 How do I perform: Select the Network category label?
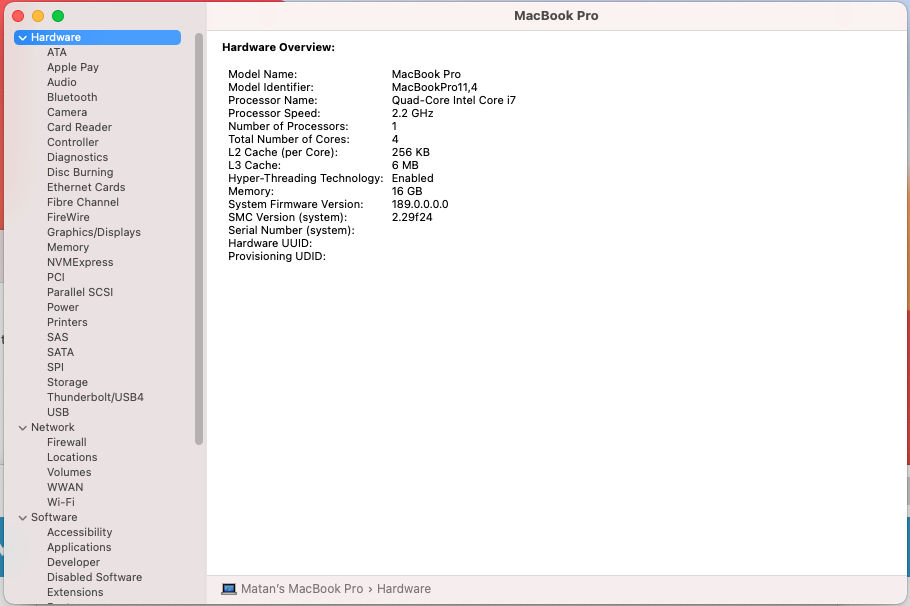coord(53,427)
